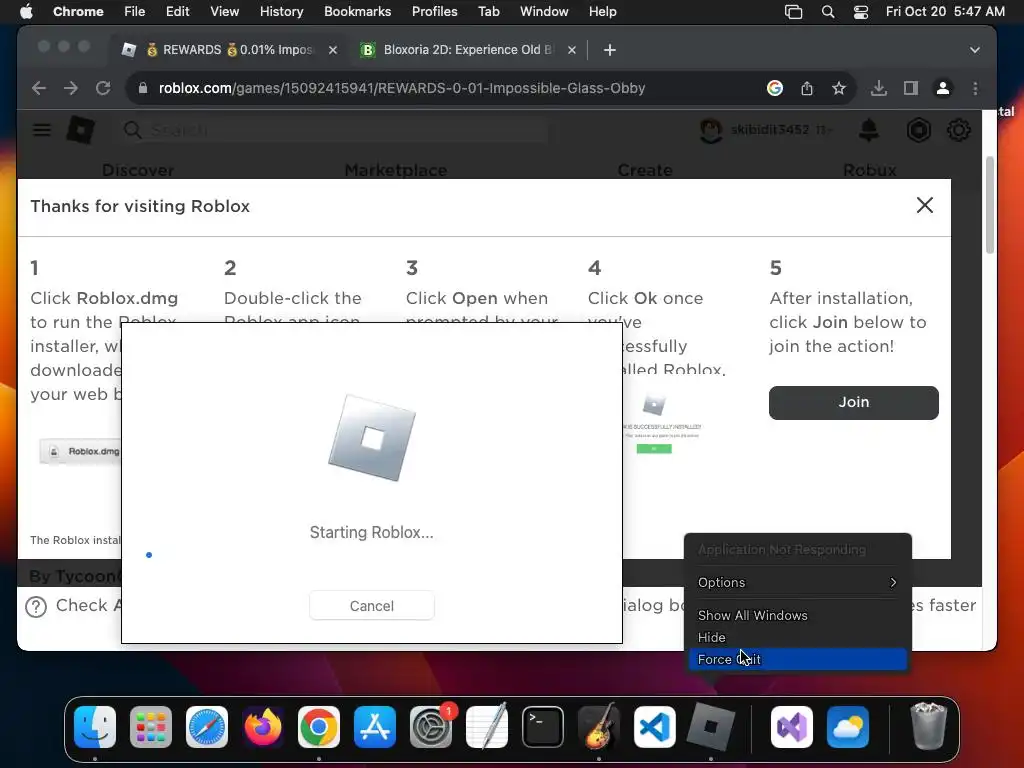1024x768 pixels.
Task: Open Spotlight search in menu bar
Action: 828,12
